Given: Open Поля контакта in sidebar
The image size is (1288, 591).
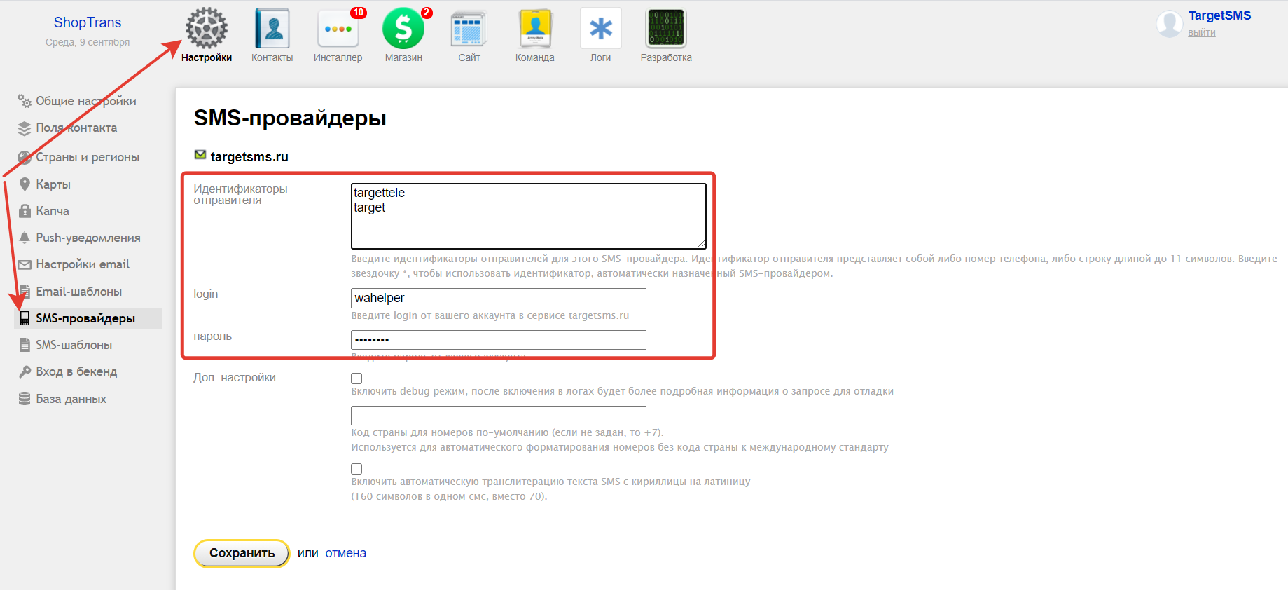Looking at the screenshot, I should pos(76,128).
